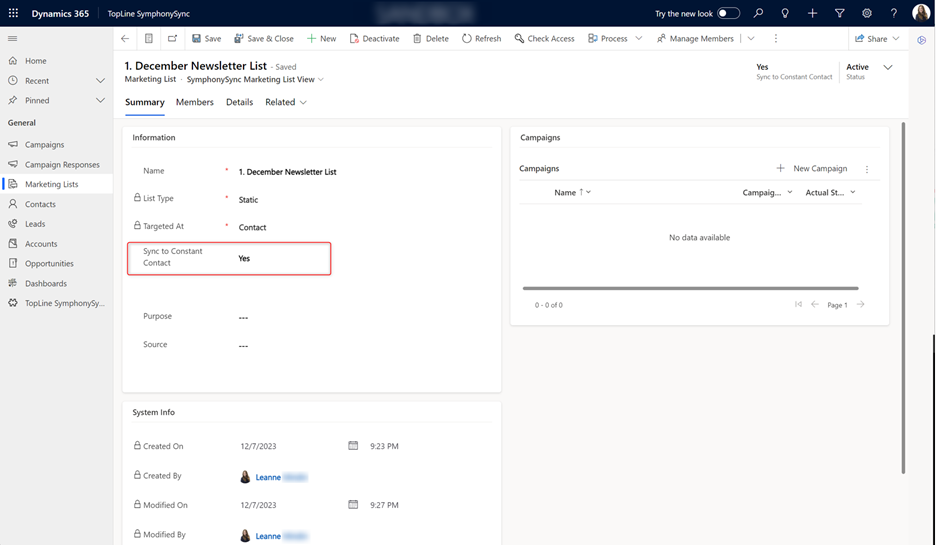
Task: Click the Share button
Action: click(x=871, y=39)
